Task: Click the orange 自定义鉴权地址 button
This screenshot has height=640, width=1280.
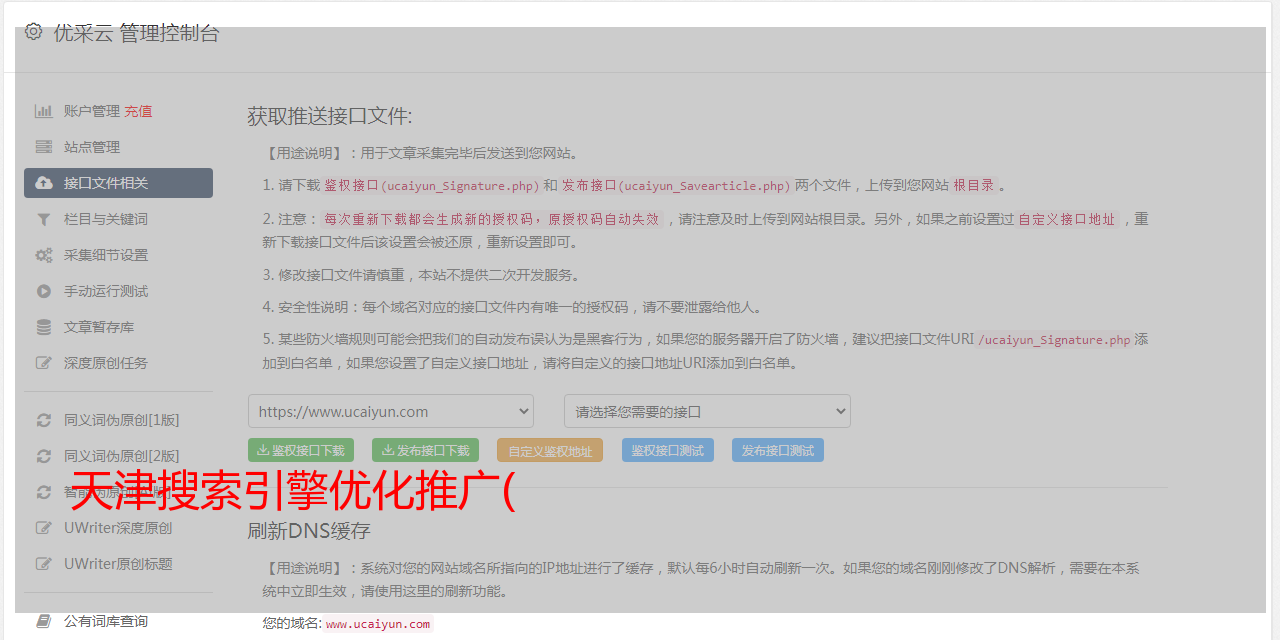Action: click(x=550, y=451)
